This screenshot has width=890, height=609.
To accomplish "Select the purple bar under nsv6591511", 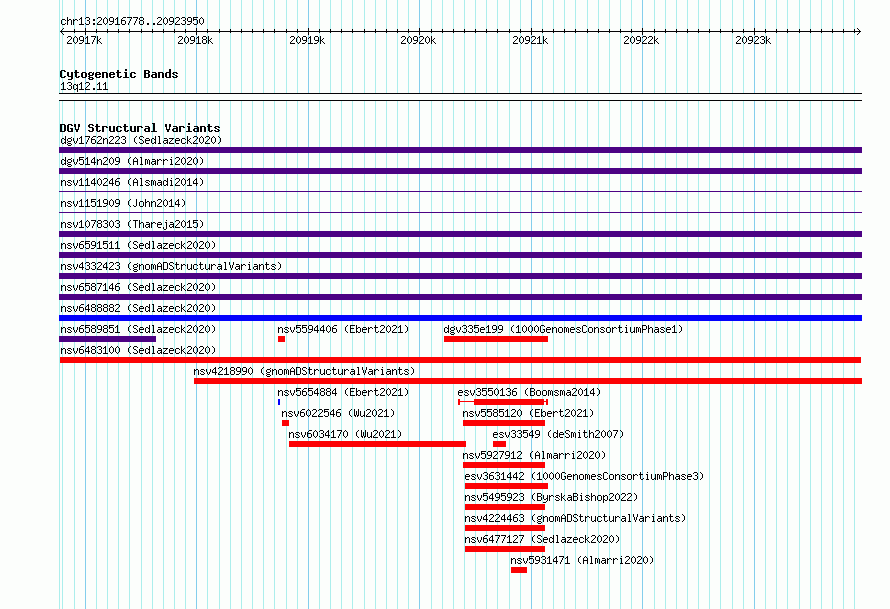I will [x=460, y=255].
